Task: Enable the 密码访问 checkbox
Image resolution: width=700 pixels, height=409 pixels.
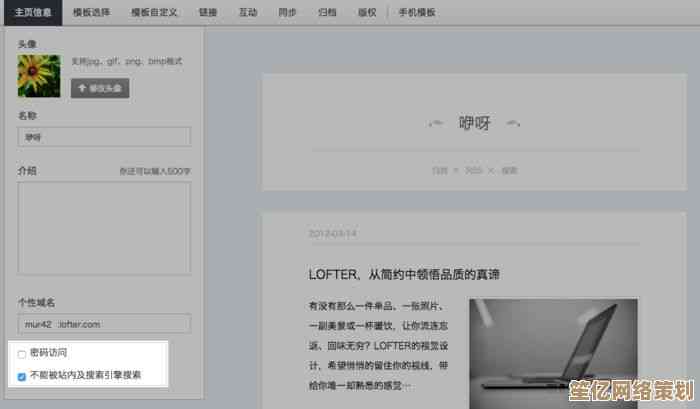Action: (22, 354)
